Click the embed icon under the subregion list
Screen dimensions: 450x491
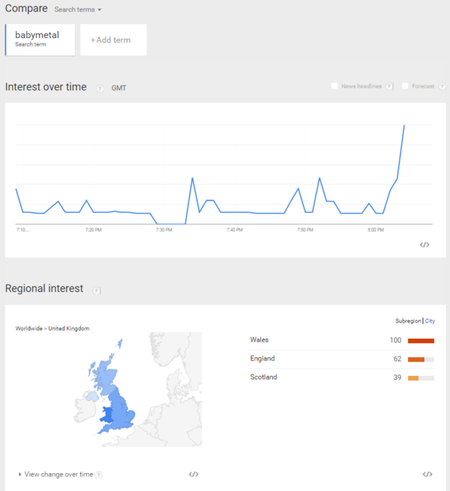(427, 474)
